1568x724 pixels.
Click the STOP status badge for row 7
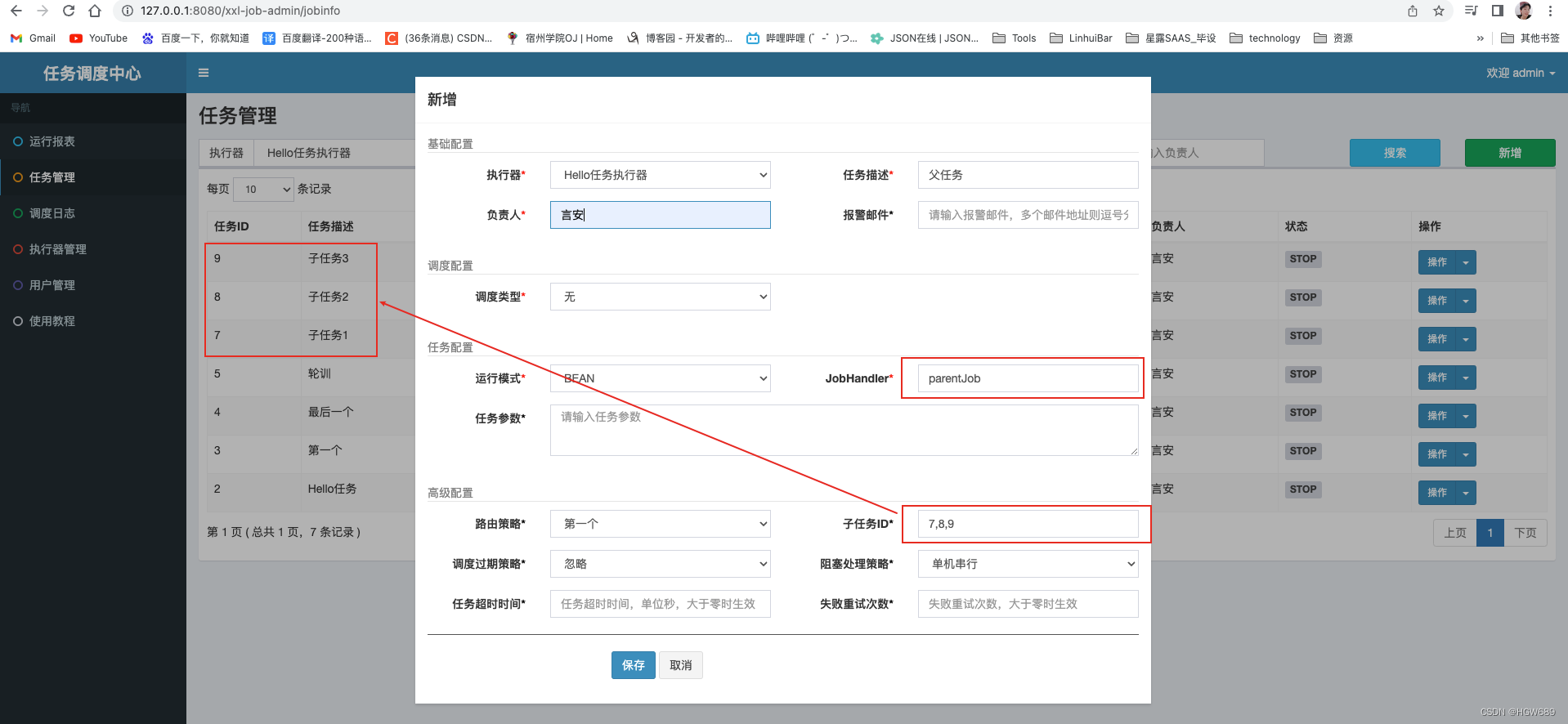tap(1303, 336)
